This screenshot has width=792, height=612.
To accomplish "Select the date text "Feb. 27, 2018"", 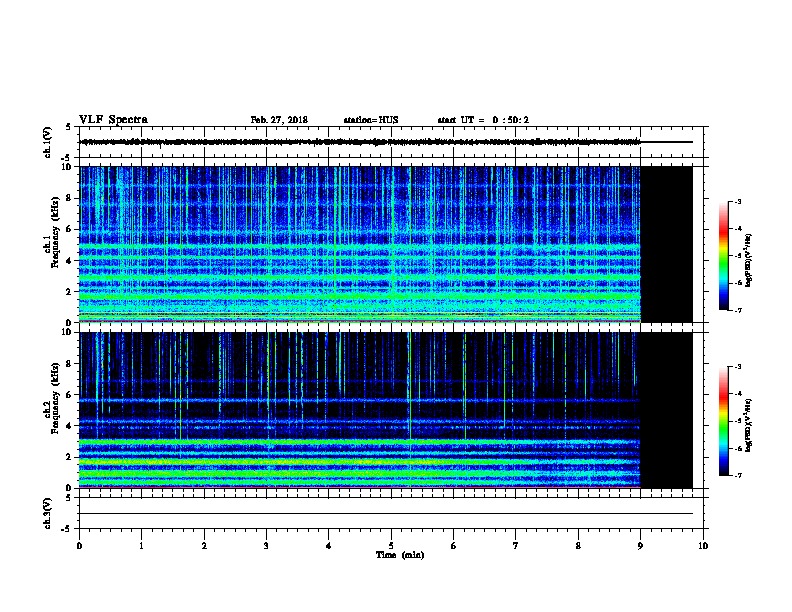I will click(x=279, y=120).
